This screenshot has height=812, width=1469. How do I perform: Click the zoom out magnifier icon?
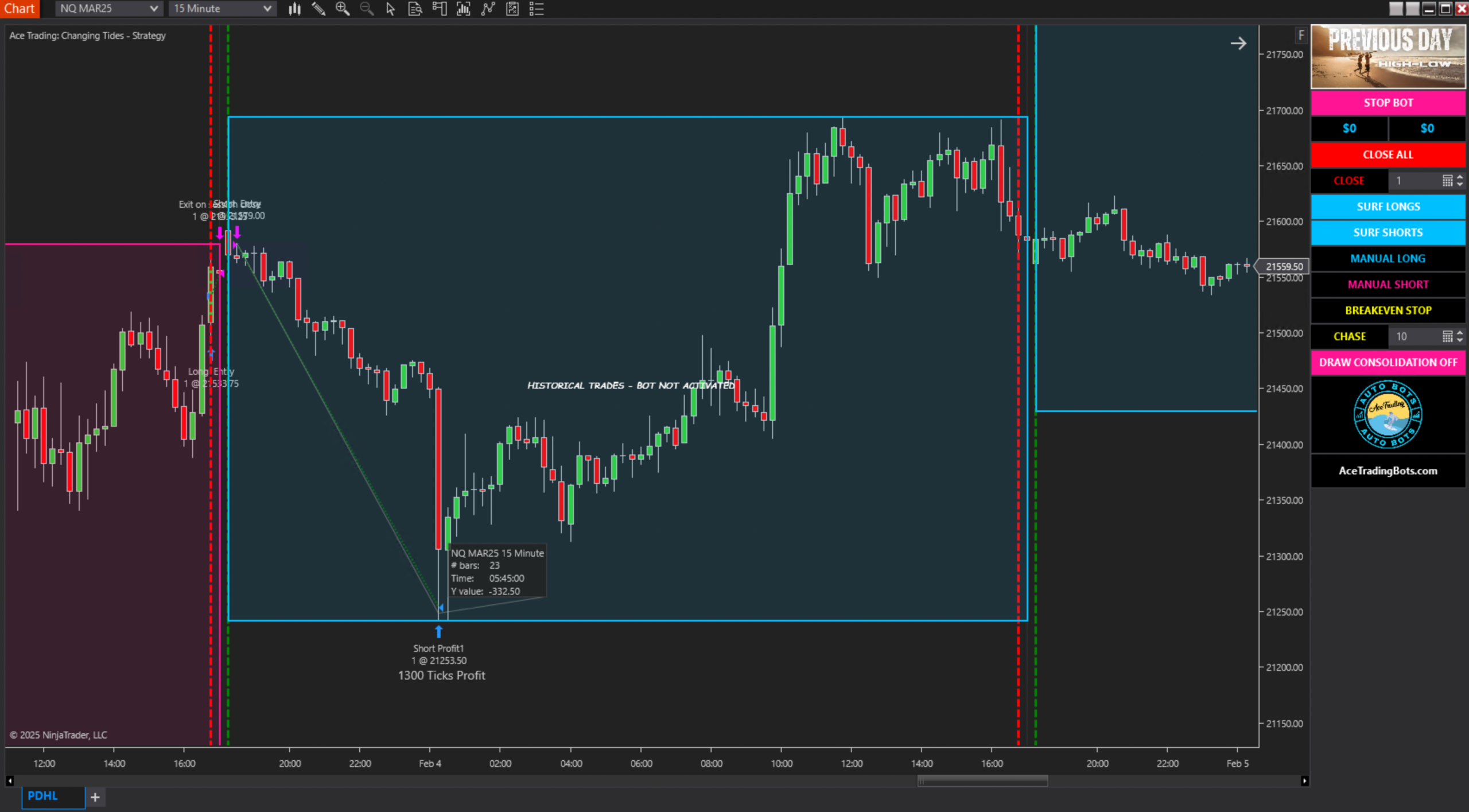click(367, 9)
